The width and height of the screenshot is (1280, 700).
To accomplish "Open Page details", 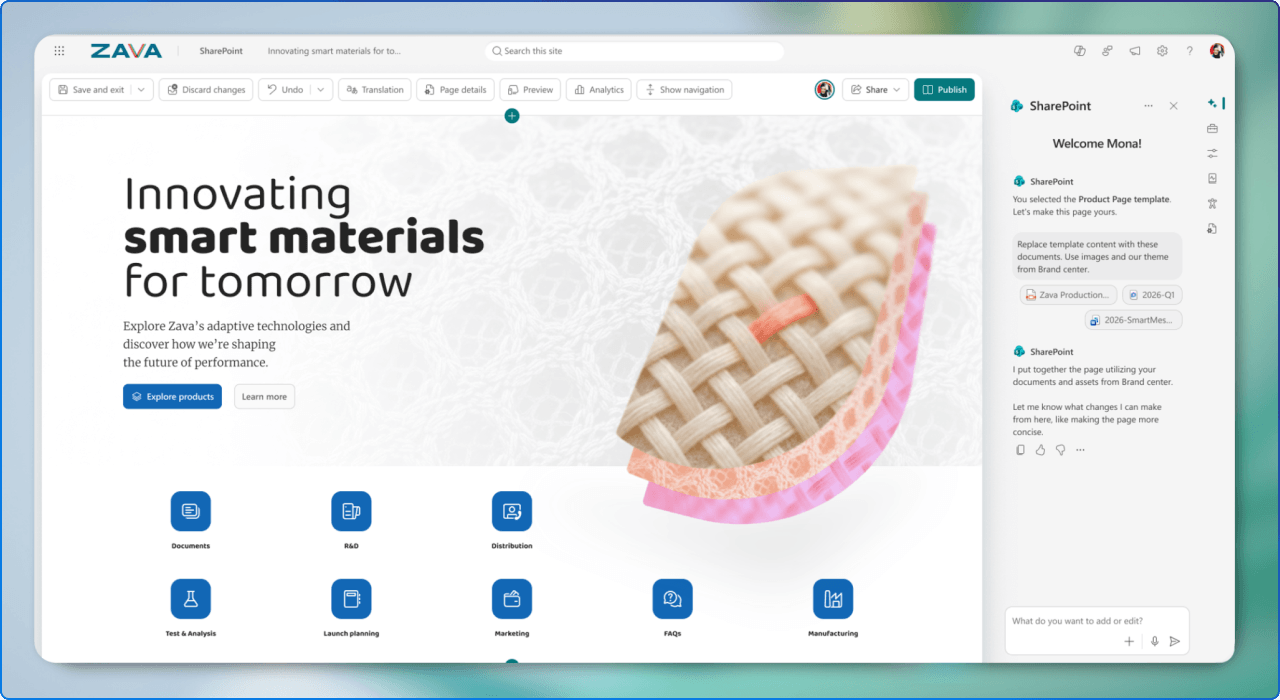I will point(455,90).
